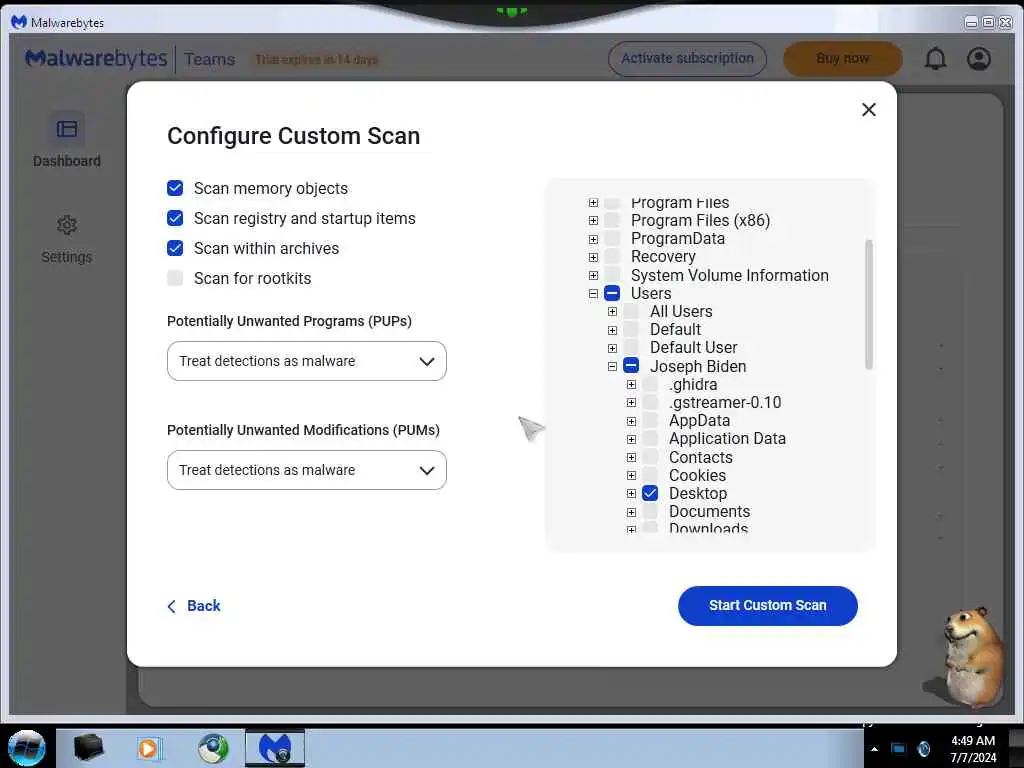Uncheck Scan registry and startup items
Image resolution: width=1024 pixels, height=768 pixels.
175,218
